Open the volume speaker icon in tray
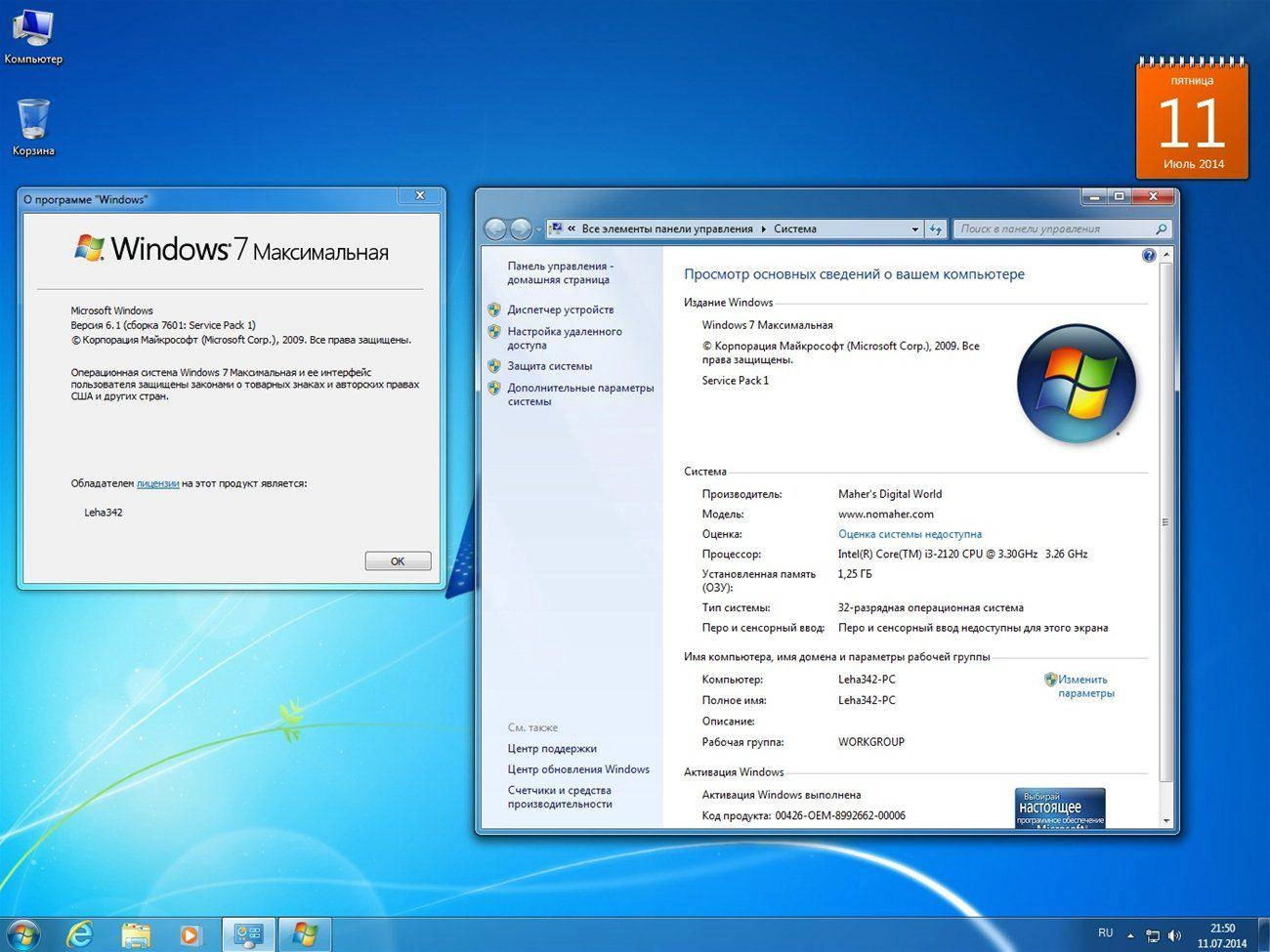 (1174, 935)
